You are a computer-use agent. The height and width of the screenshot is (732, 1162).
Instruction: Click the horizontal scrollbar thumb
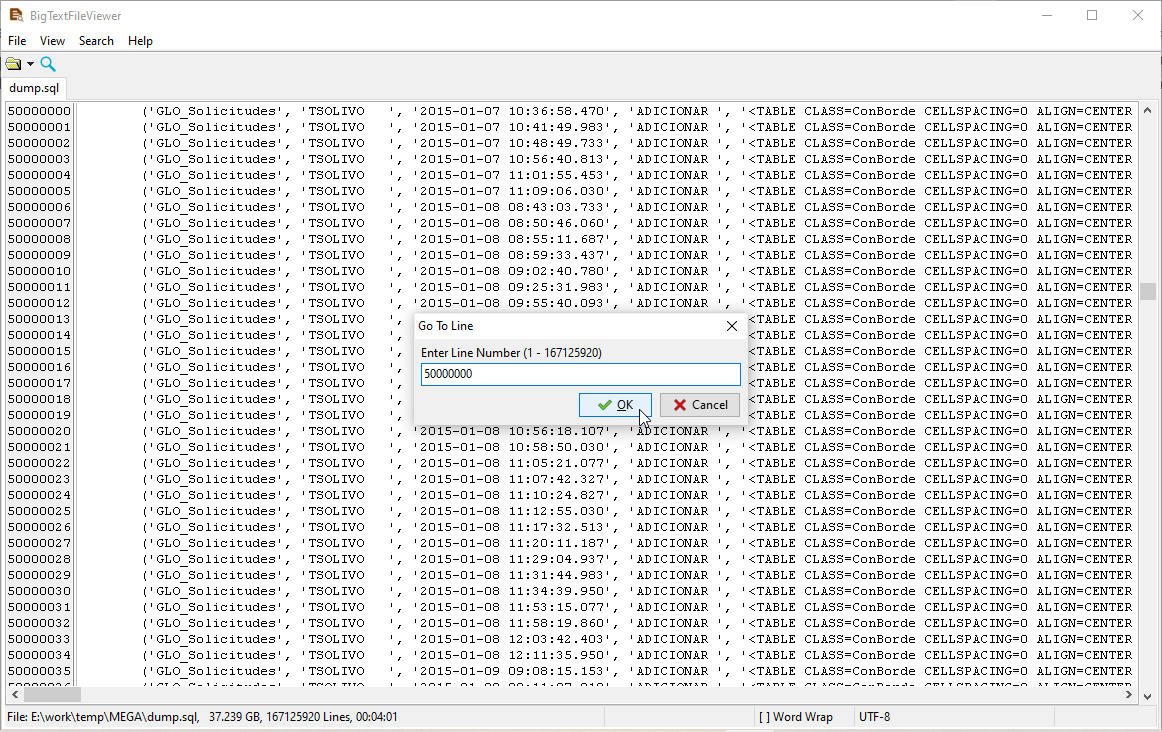pos(53,695)
